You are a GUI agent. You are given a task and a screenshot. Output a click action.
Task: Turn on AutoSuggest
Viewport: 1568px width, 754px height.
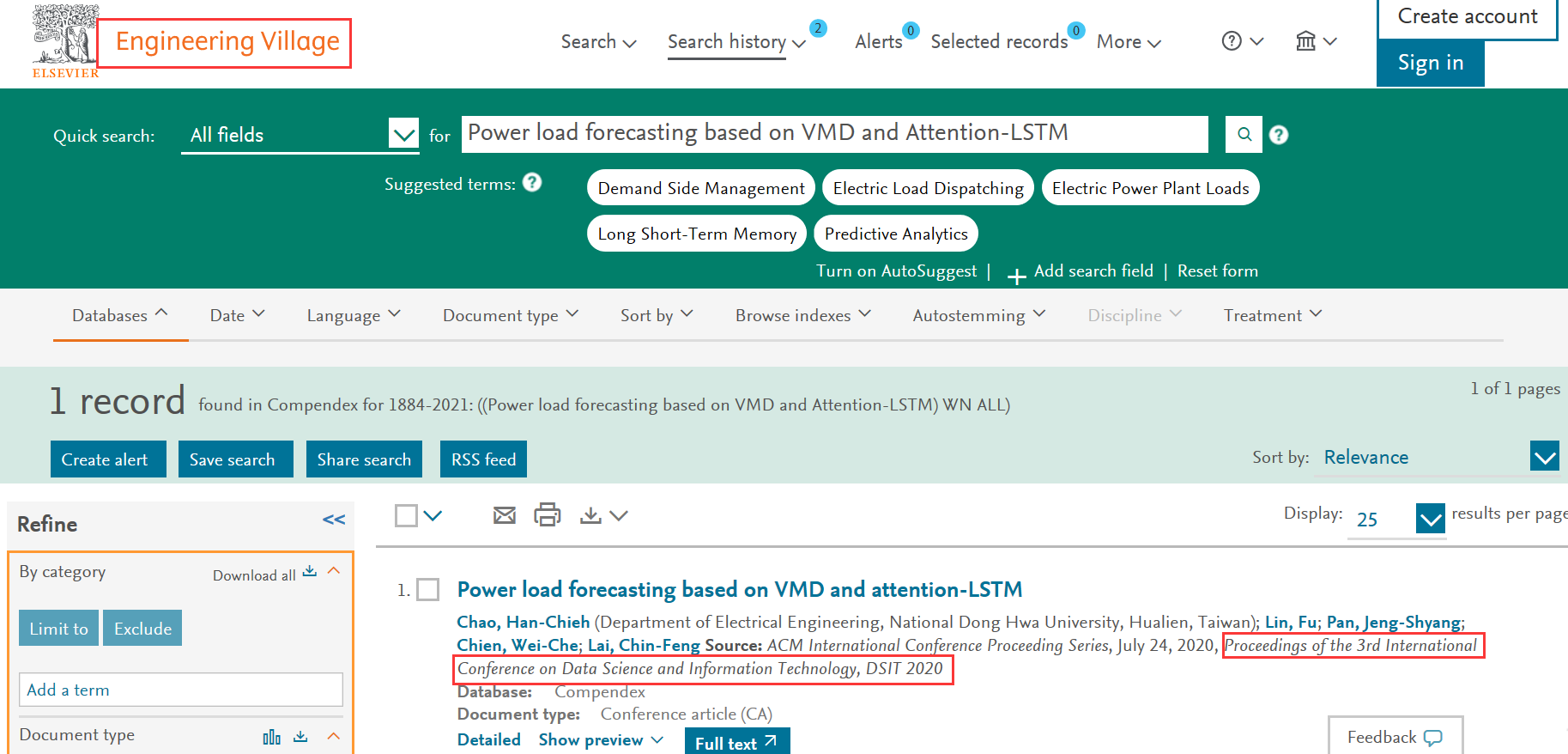tap(896, 271)
